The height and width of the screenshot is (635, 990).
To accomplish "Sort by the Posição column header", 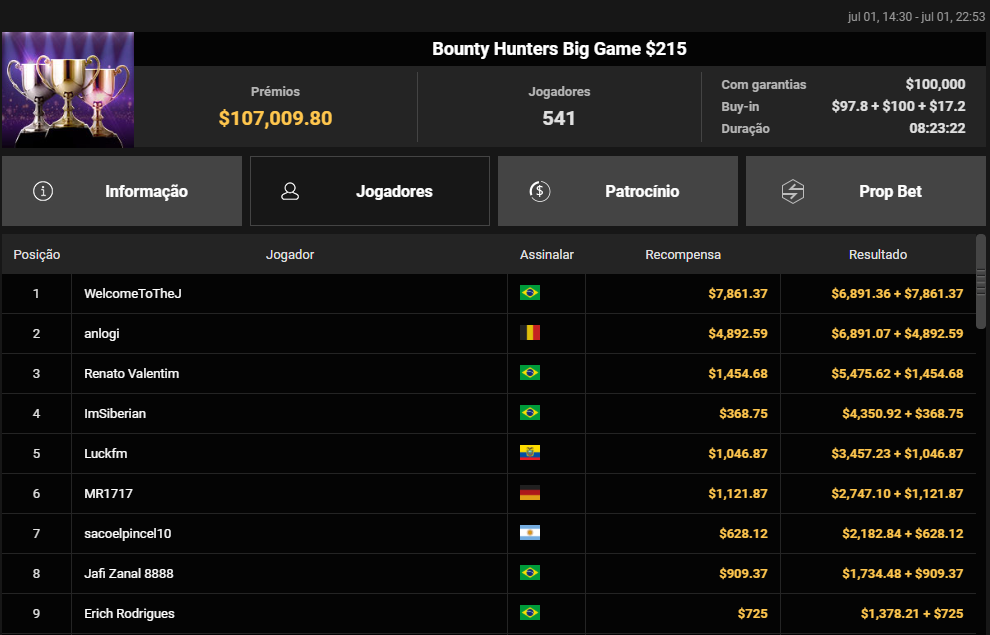I will coord(37,254).
